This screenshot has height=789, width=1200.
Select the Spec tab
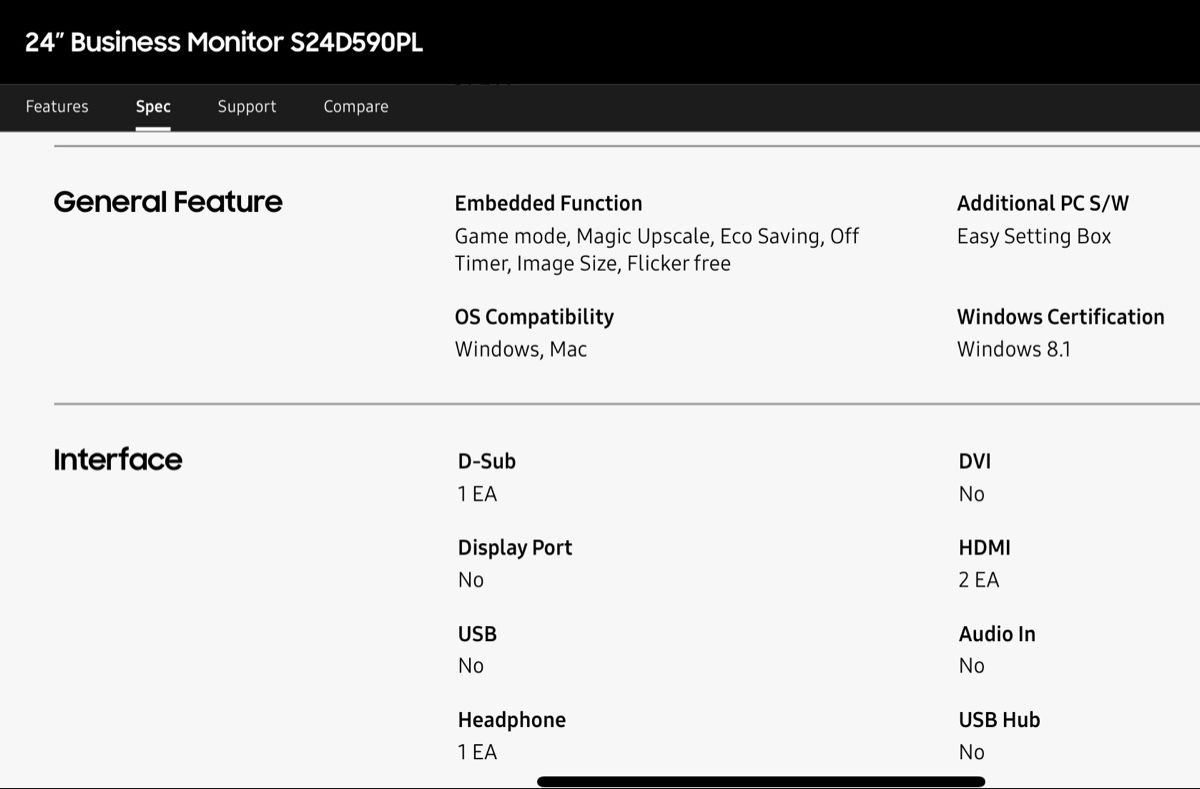(x=153, y=107)
